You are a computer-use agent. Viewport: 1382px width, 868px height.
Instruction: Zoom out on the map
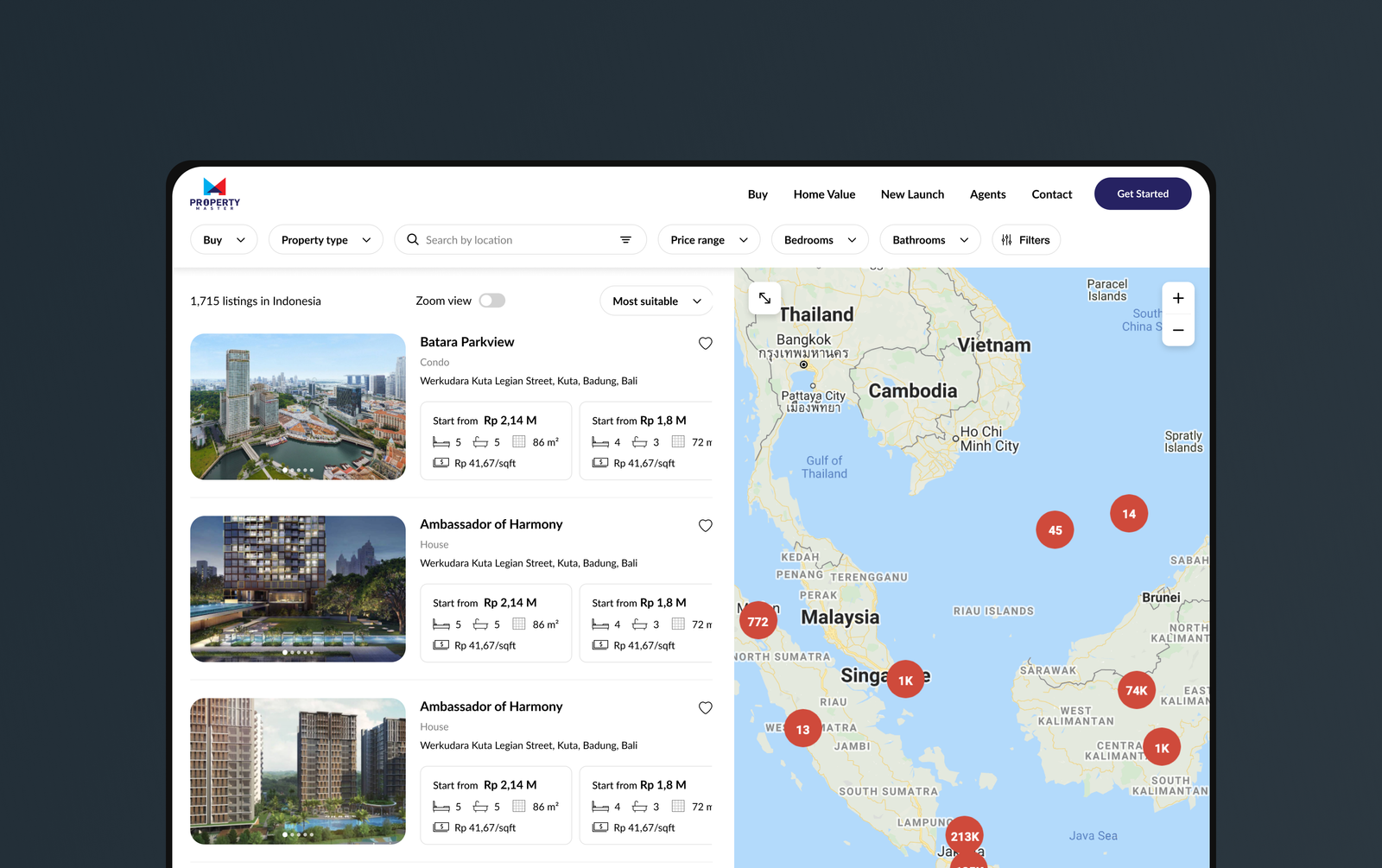tap(1178, 330)
